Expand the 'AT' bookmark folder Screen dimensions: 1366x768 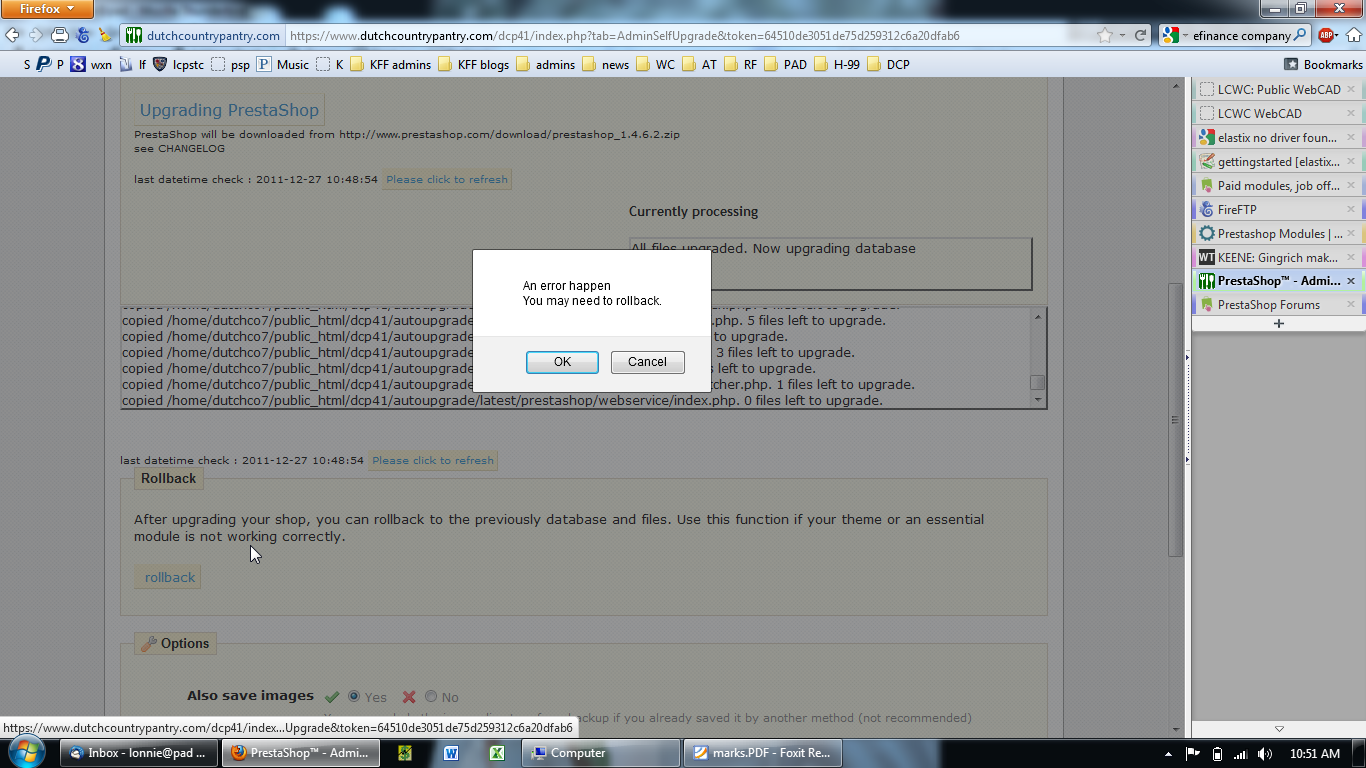(700, 64)
